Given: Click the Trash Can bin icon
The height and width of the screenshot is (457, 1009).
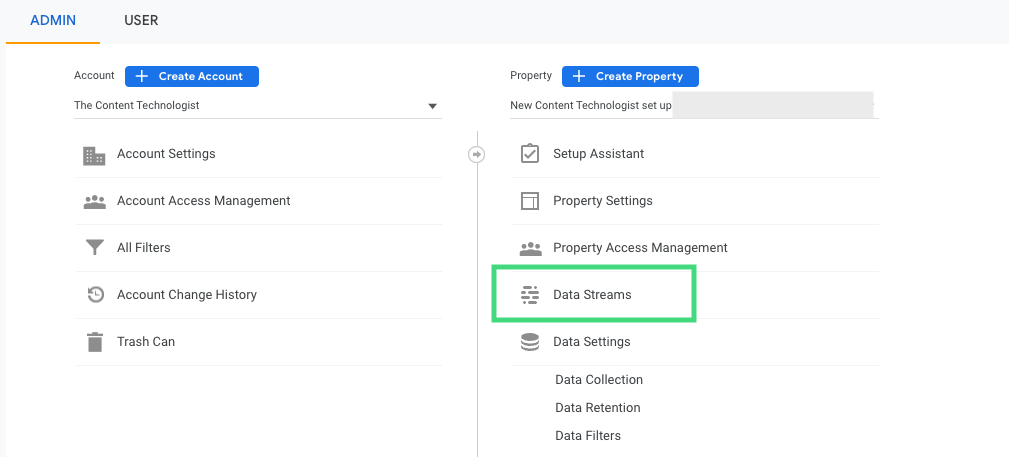Looking at the screenshot, I should 95,342.
